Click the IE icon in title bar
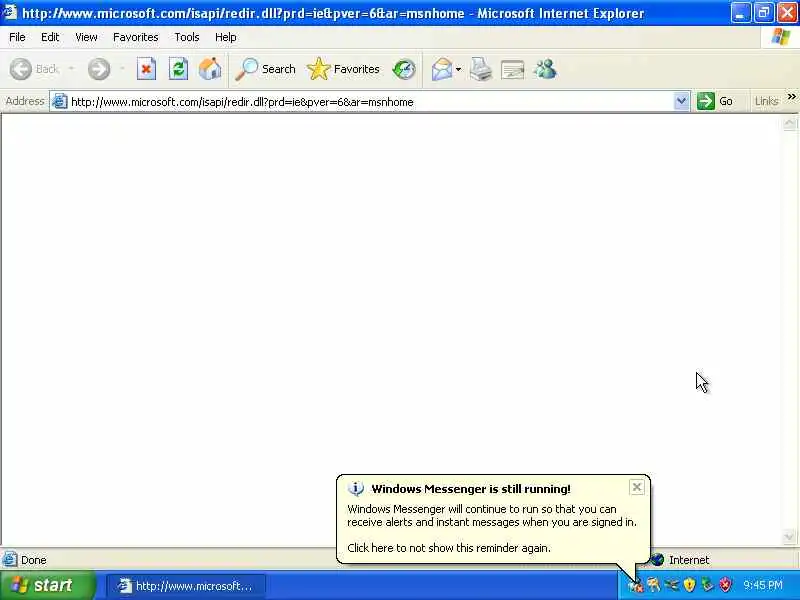The image size is (800, 600). (10, 12)
